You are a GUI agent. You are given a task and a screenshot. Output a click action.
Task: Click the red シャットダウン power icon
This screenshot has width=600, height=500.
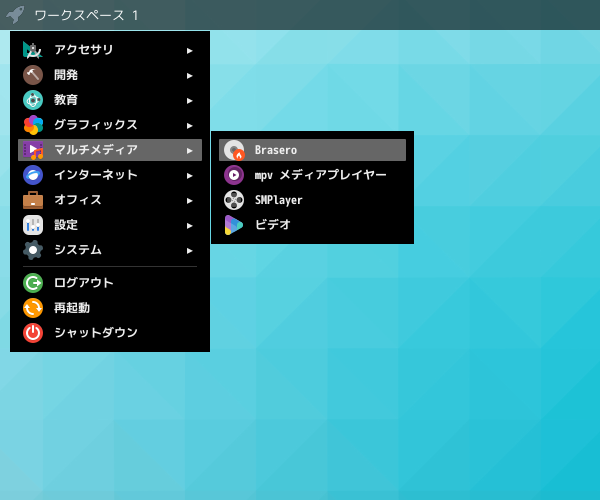point(33,333)
